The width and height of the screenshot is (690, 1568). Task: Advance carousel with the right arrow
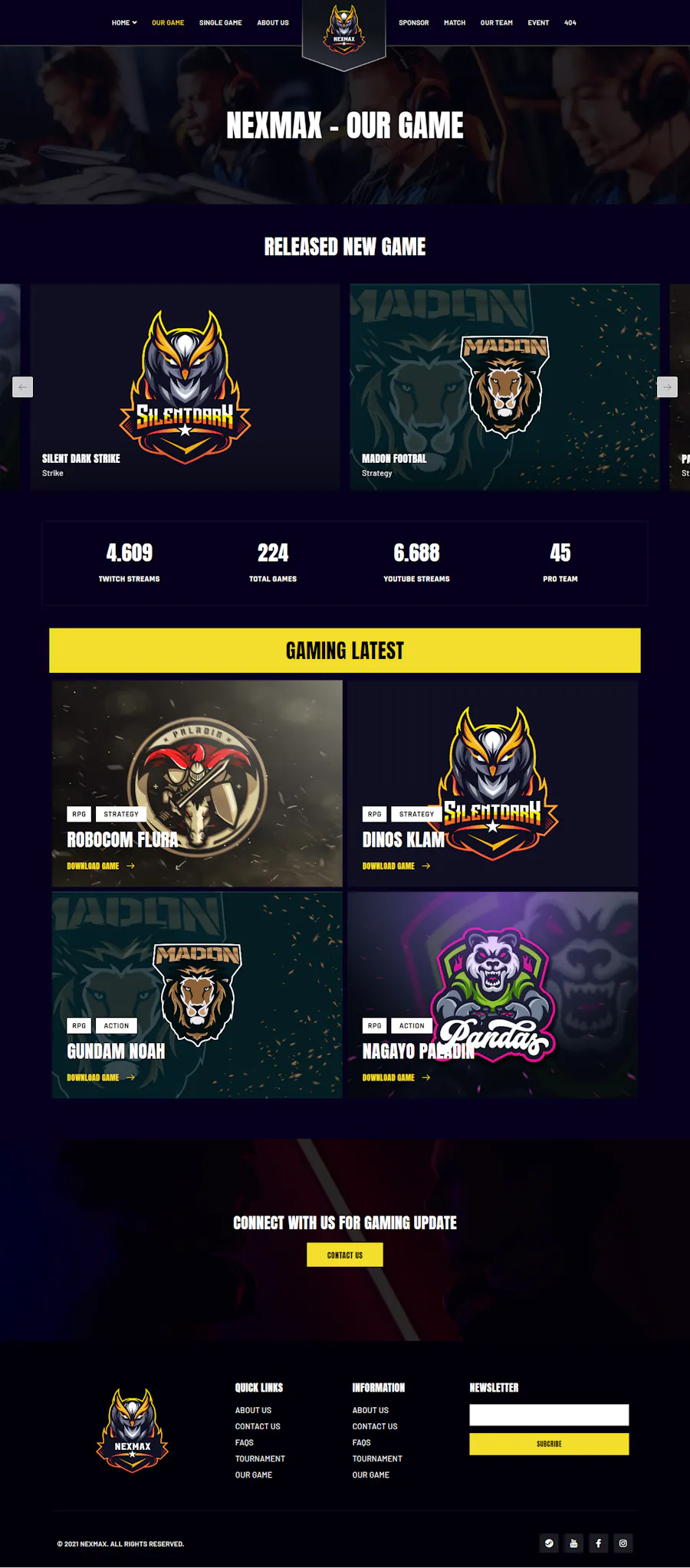tap(667, 387)
